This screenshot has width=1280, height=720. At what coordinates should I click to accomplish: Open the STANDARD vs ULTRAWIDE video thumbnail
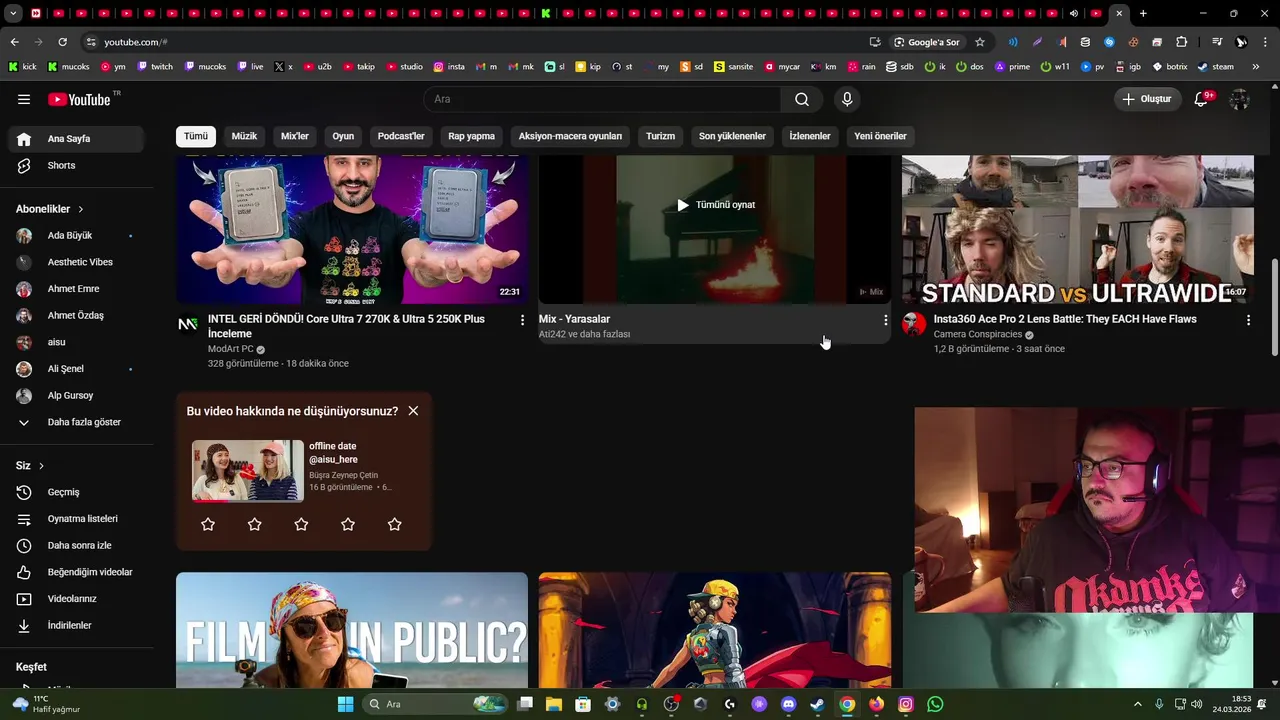point(1078,229)
